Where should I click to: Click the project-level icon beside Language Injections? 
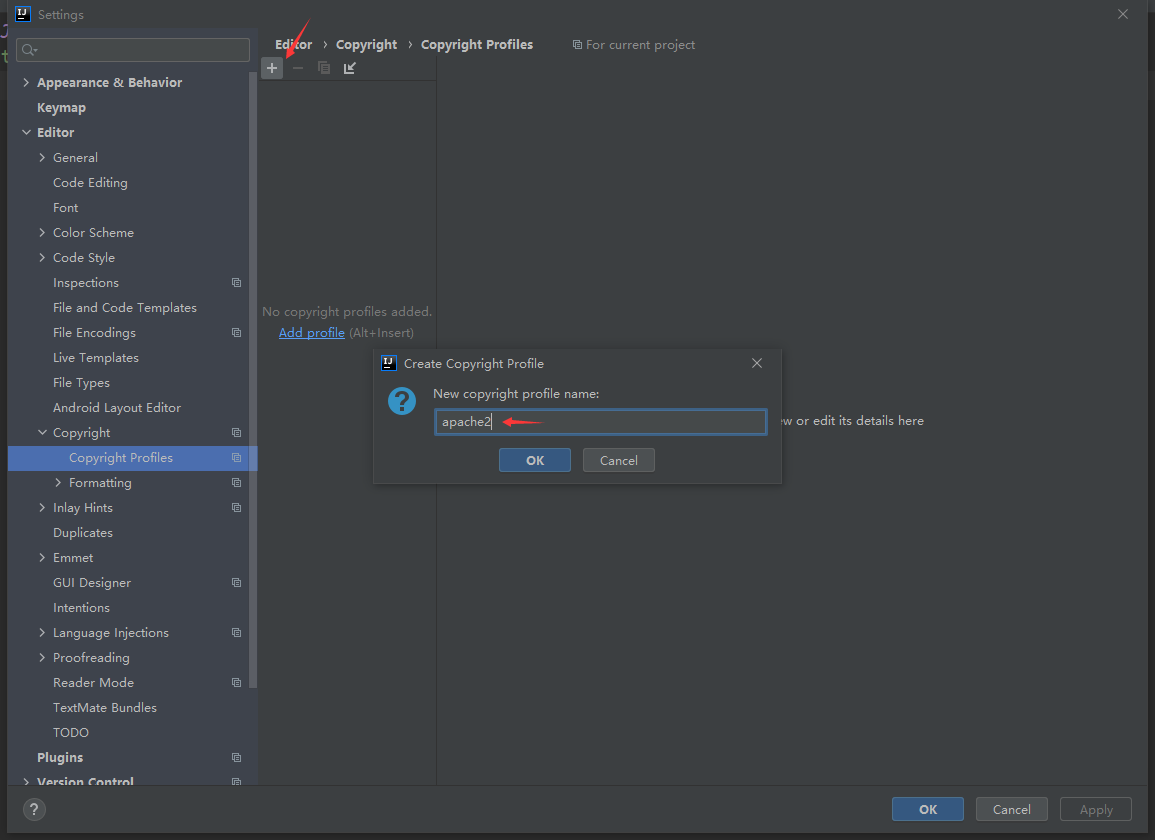click(x=236, y=633)
